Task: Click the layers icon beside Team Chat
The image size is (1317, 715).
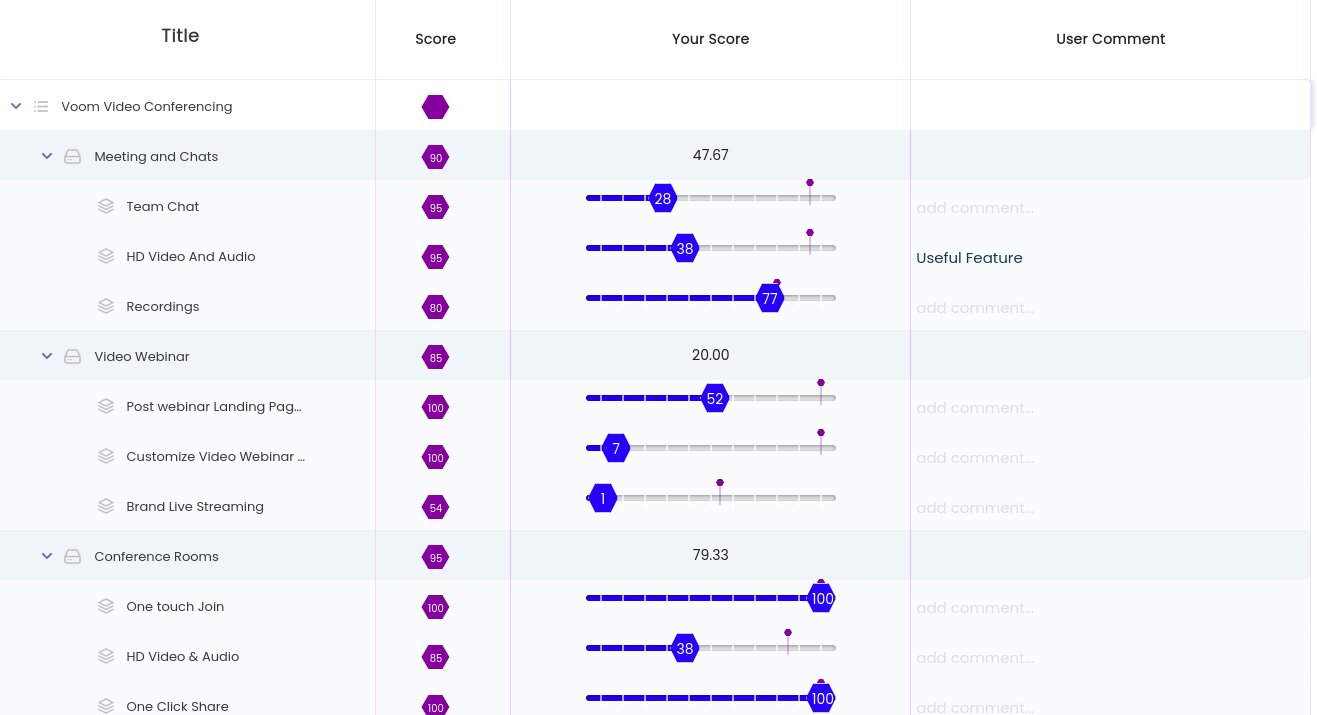Action: pos(106,206)
